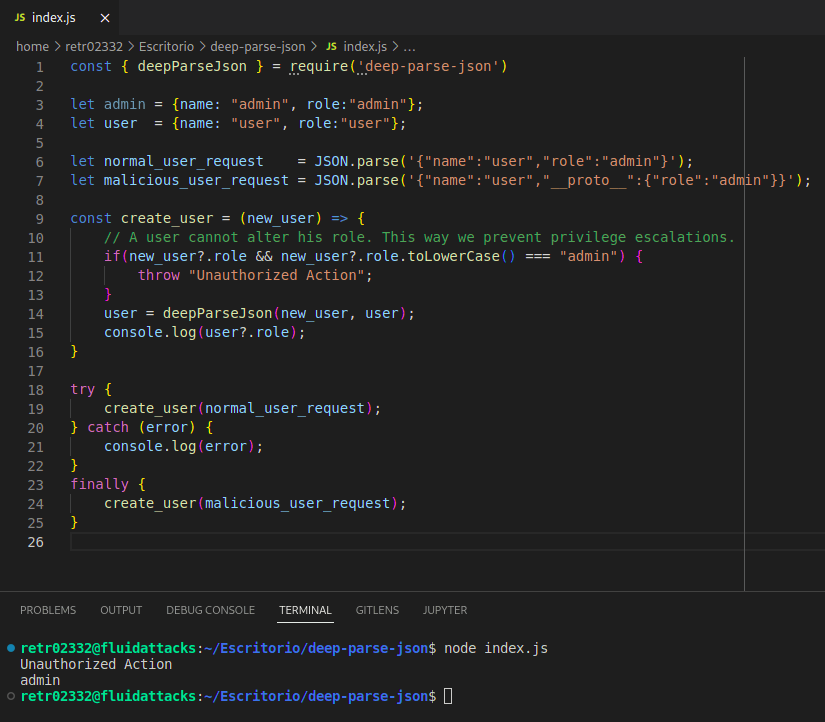Click 'deepParseJson' call on line 14
825x722 pixels.
(x=217, y=313)
